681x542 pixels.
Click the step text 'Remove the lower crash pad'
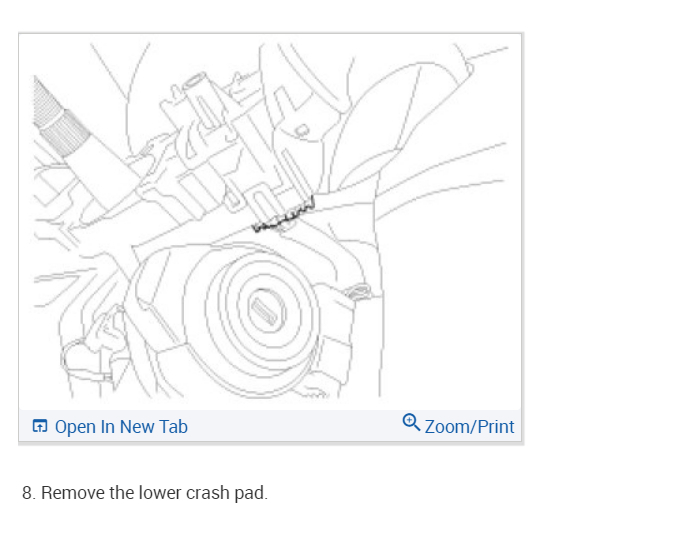click(x=154, y=493)
